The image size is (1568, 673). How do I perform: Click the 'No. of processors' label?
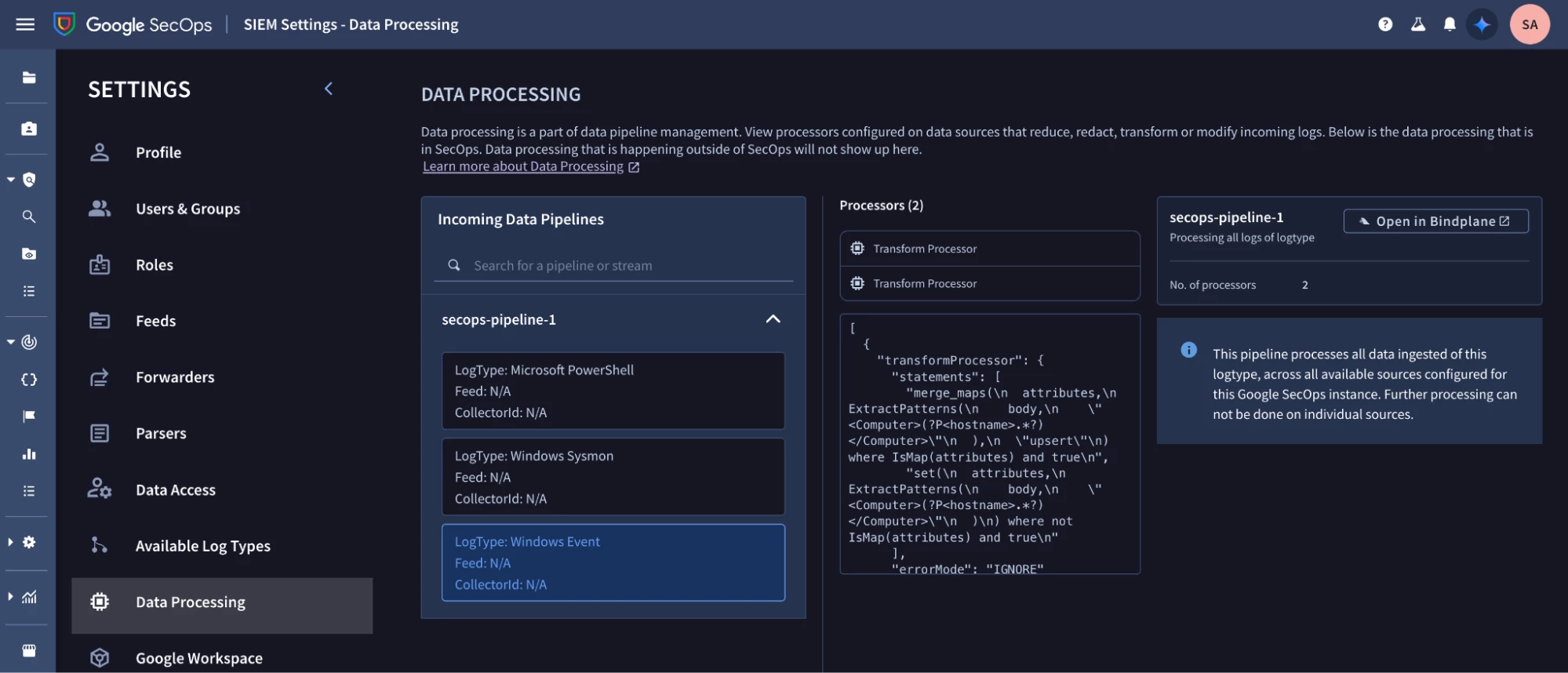click(1213, 285)
